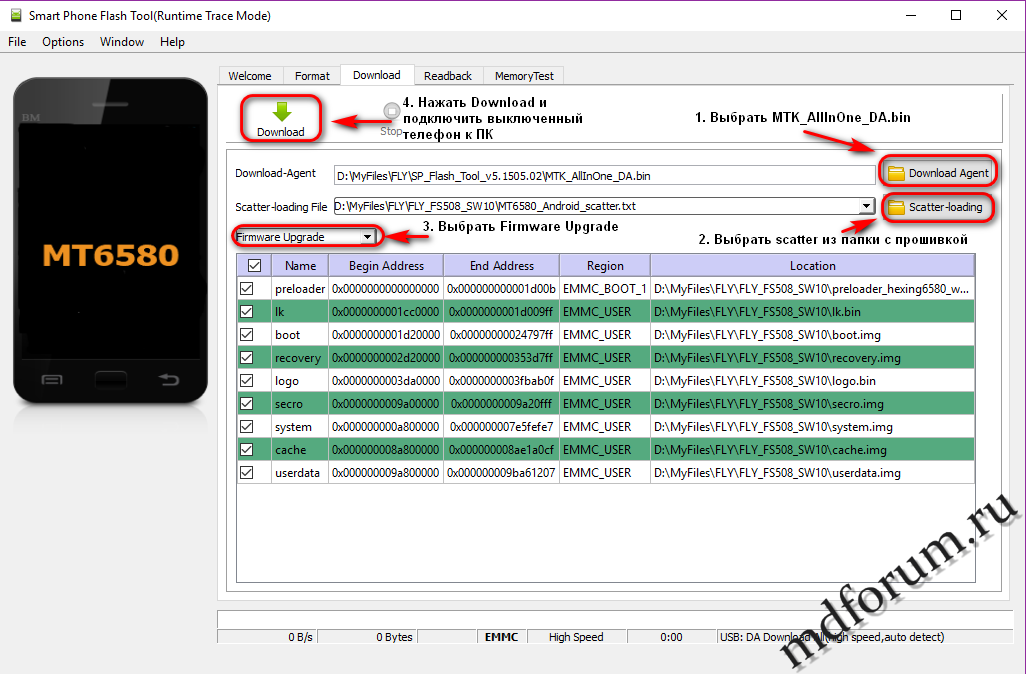Disable the userdata partition checkbox
This screenshot has width=1026, height=674.
[x=247, y=473]
